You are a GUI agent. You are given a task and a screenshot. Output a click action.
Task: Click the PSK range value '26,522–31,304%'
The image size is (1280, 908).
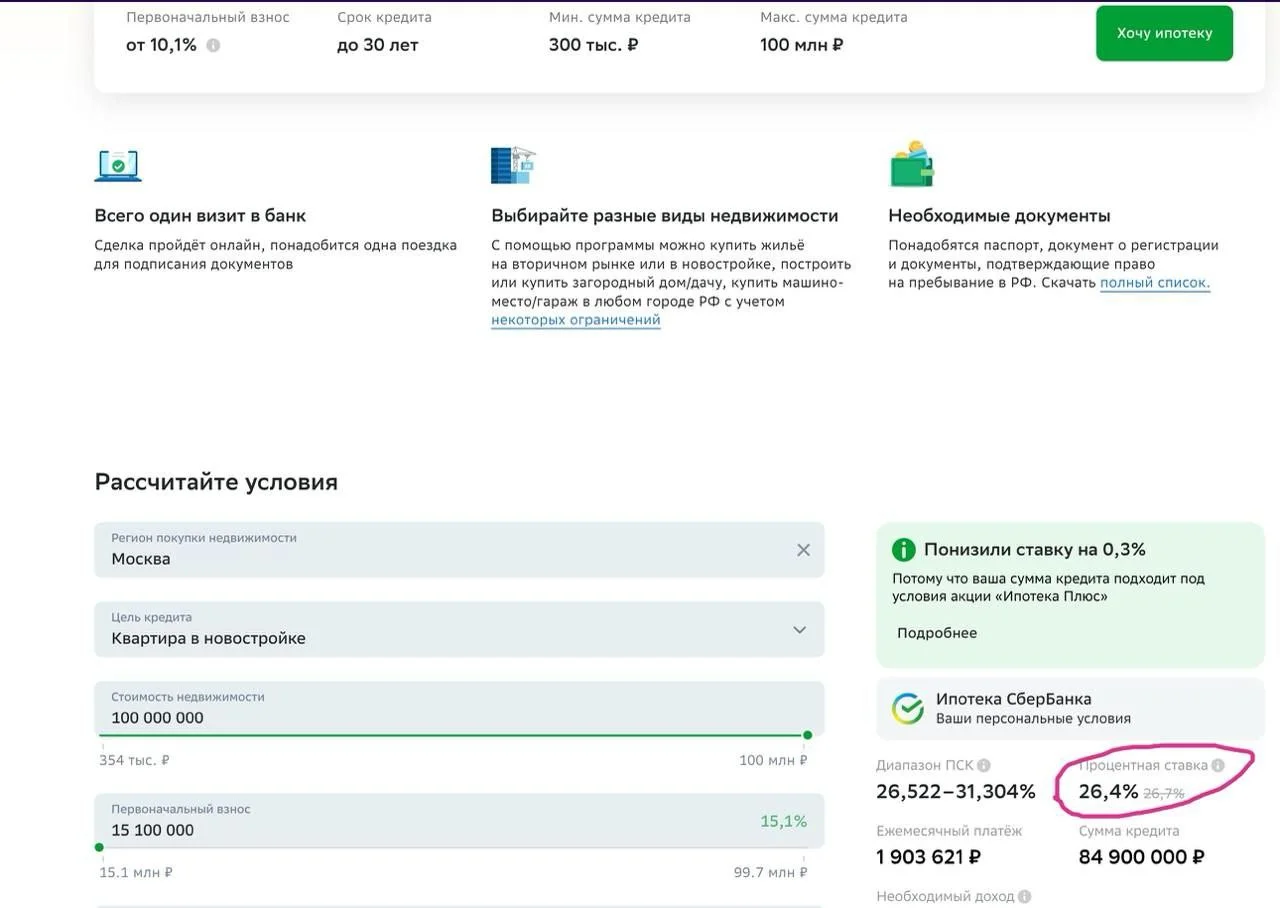(956, 792)
